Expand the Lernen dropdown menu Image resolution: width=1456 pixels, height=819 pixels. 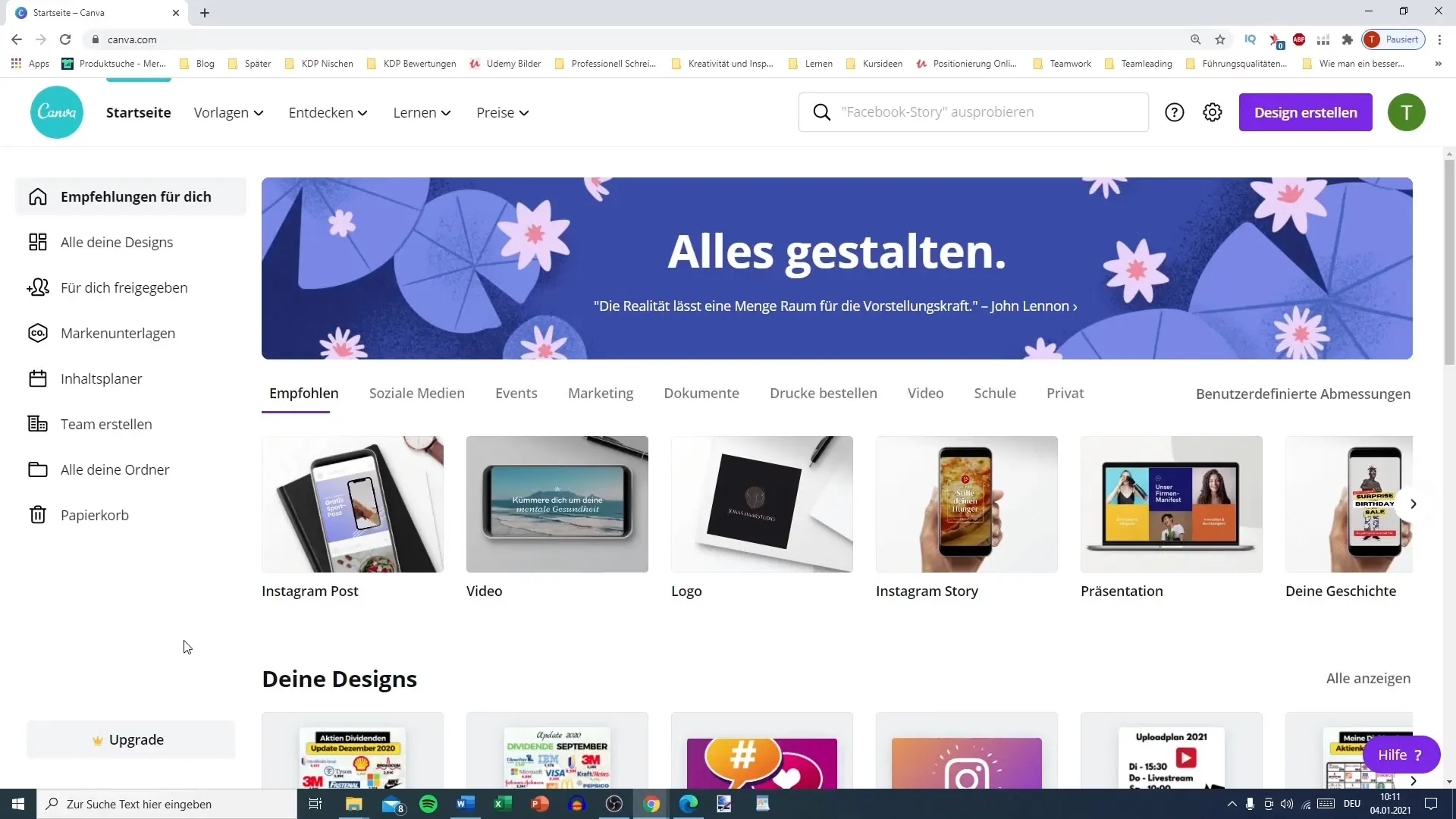[422, 112]
